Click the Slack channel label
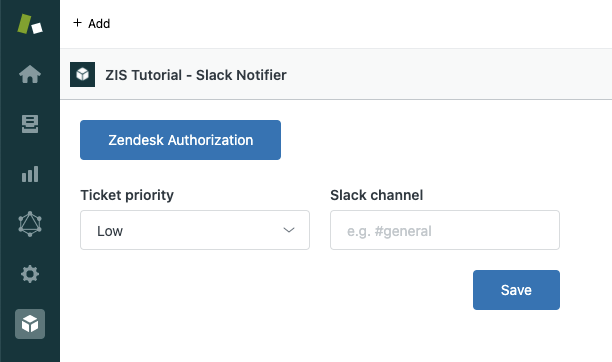612x362 pixels. 377,195
